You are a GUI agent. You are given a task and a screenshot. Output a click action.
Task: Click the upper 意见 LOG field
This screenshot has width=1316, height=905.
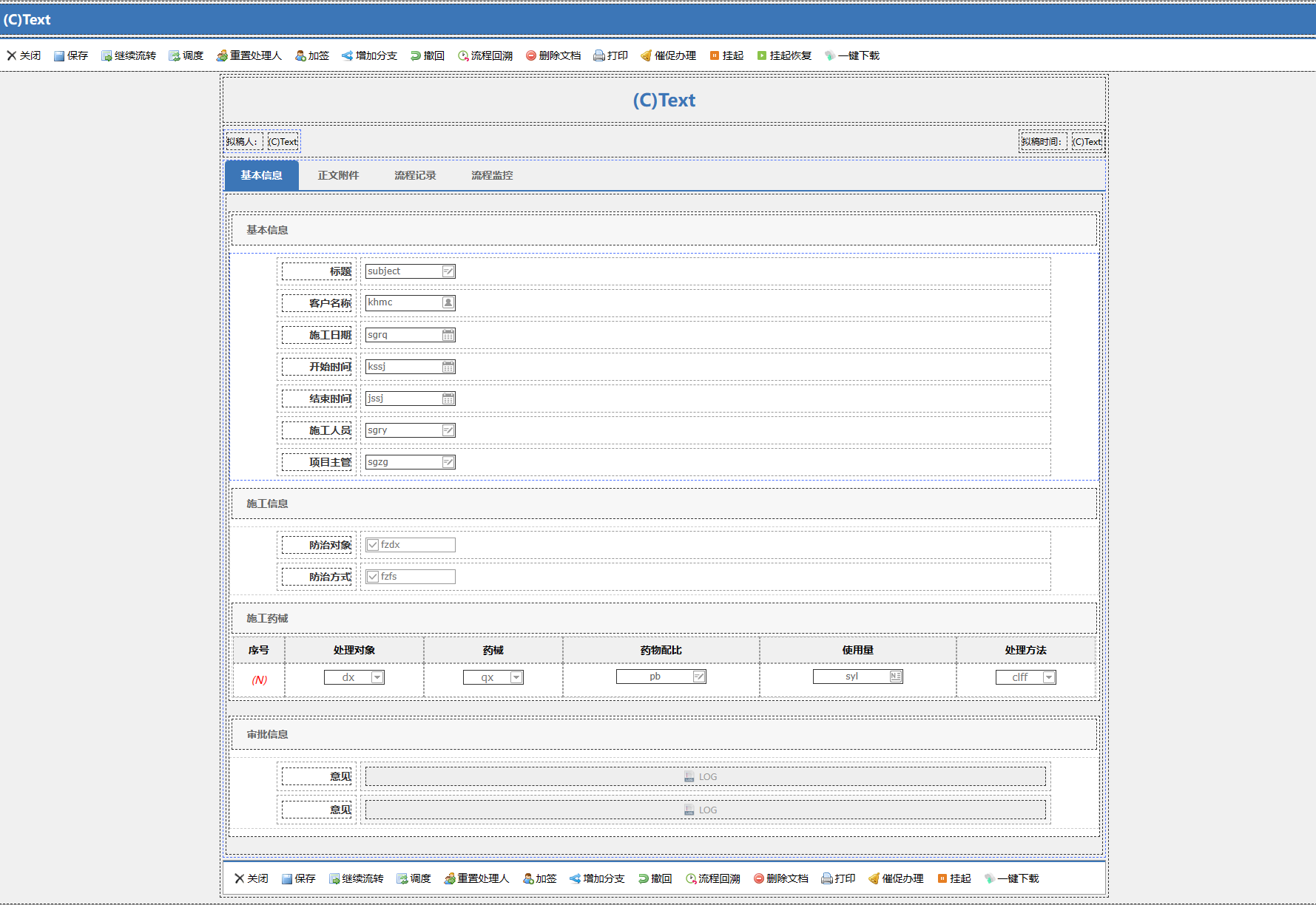point(706,776)
